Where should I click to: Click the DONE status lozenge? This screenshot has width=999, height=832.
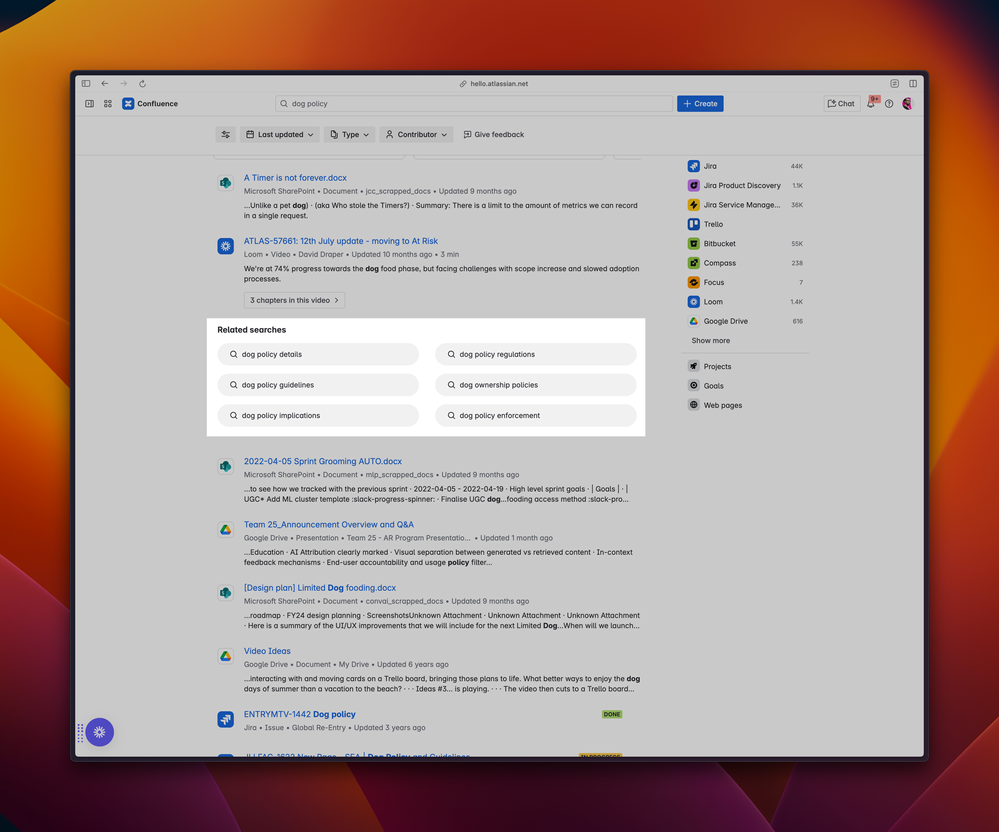point(612,714)
